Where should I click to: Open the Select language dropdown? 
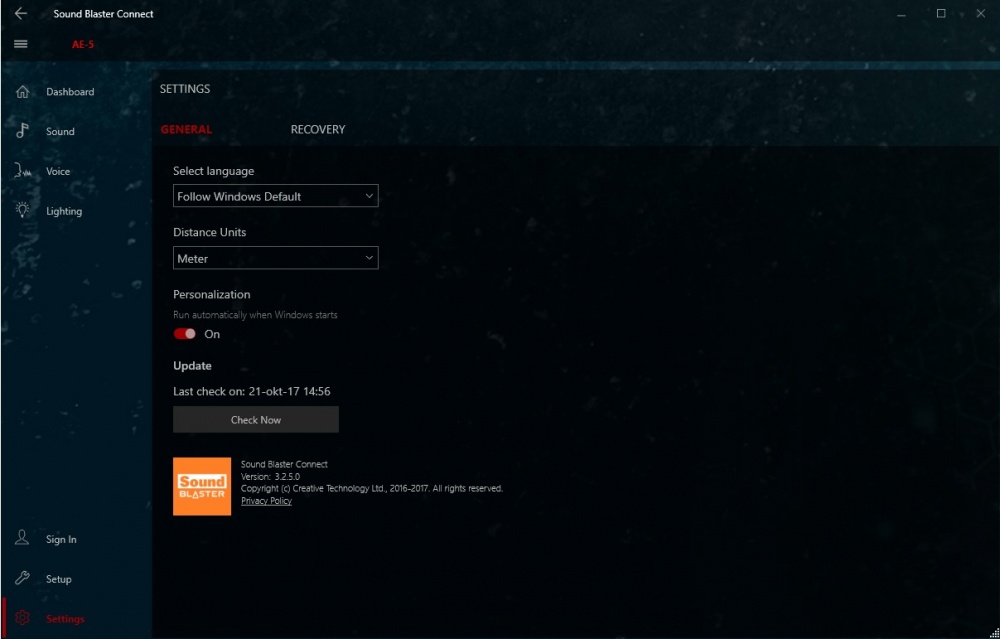pos(276,196)
